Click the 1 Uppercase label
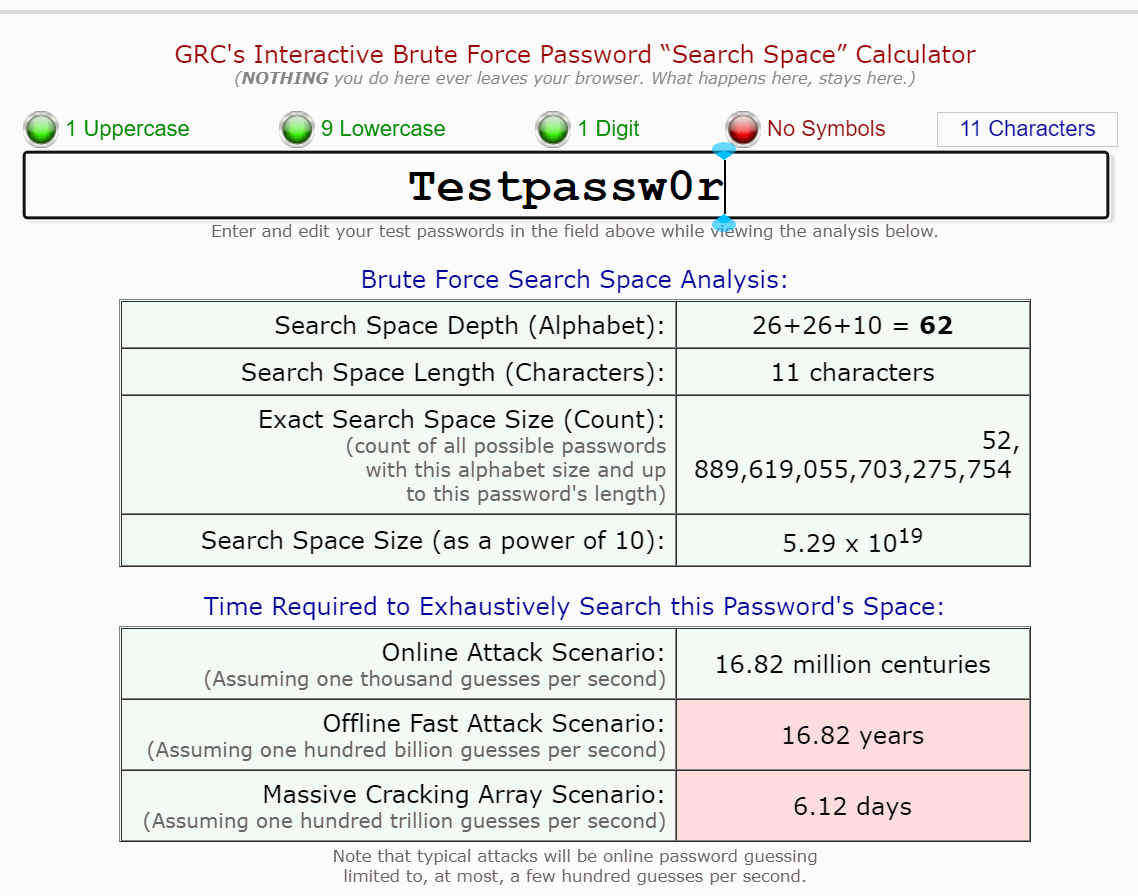 [128, 128]
